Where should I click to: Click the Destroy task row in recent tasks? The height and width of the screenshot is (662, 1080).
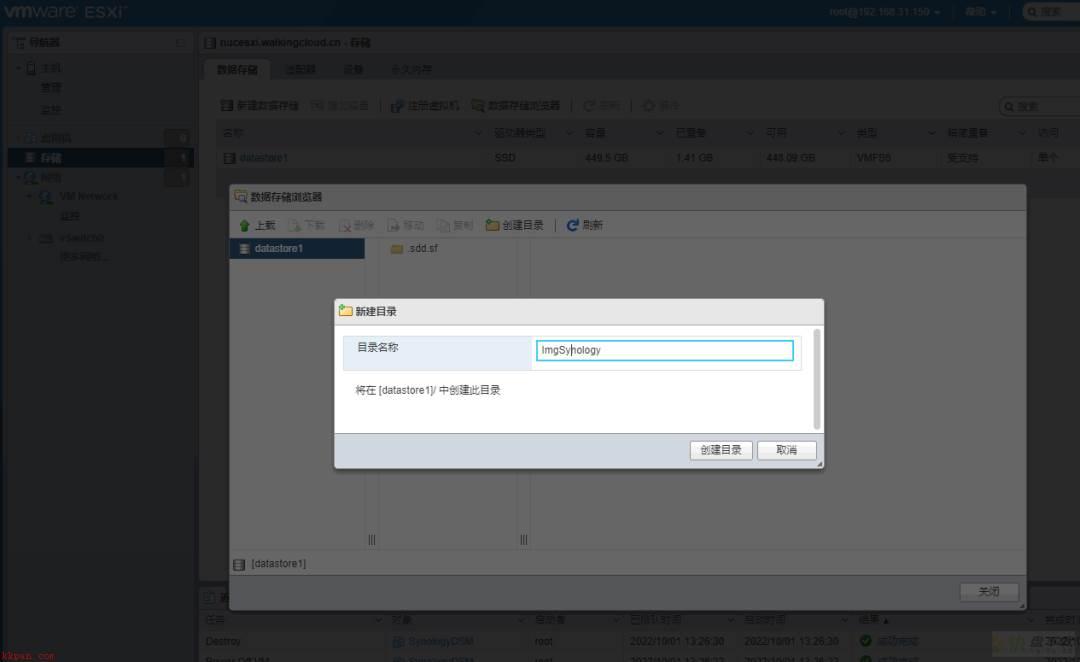641,641
